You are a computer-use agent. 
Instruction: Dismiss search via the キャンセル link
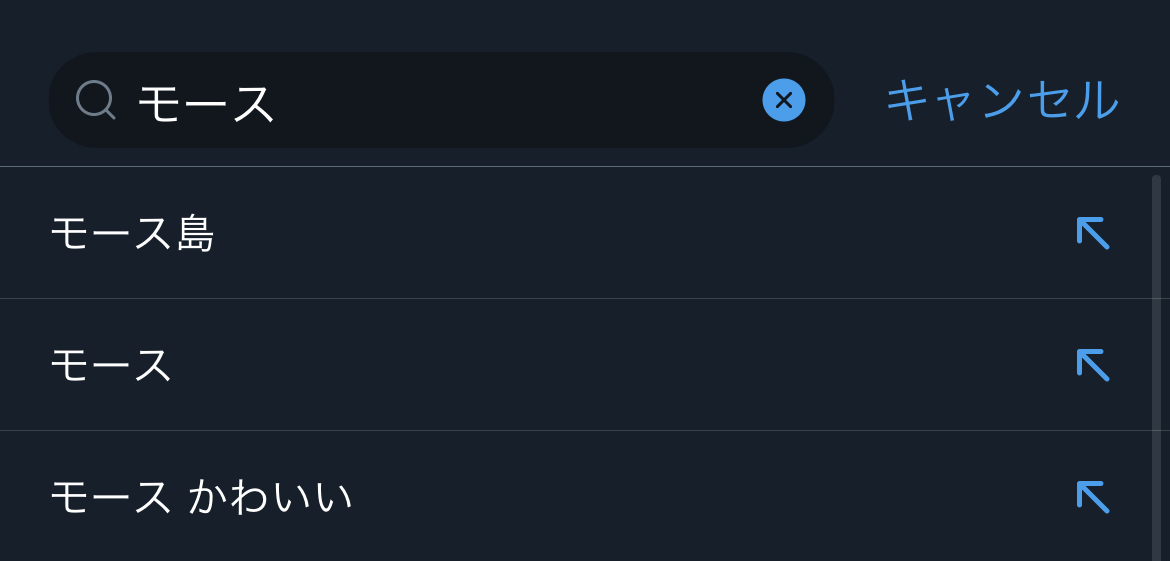[x=1001, y=100]
